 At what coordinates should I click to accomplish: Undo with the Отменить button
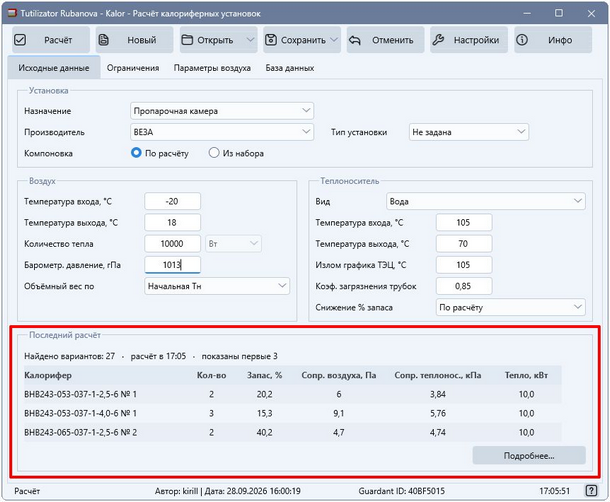tap(386, 40)
